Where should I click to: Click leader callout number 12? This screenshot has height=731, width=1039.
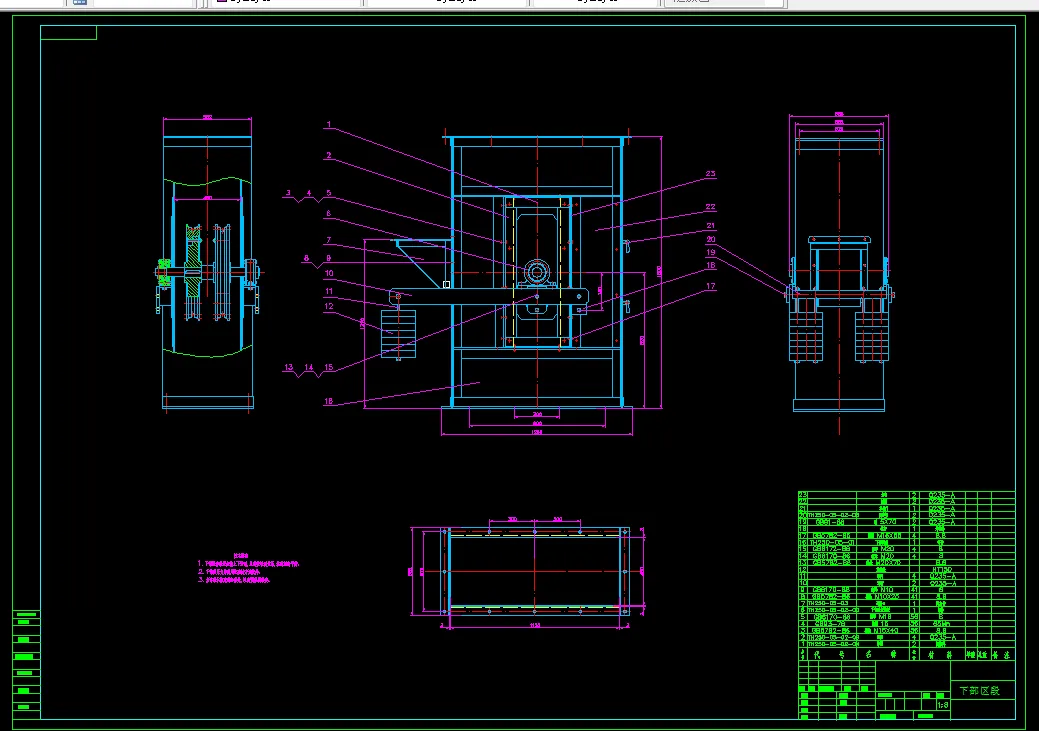pyautogui.click(x=329, y=306)
